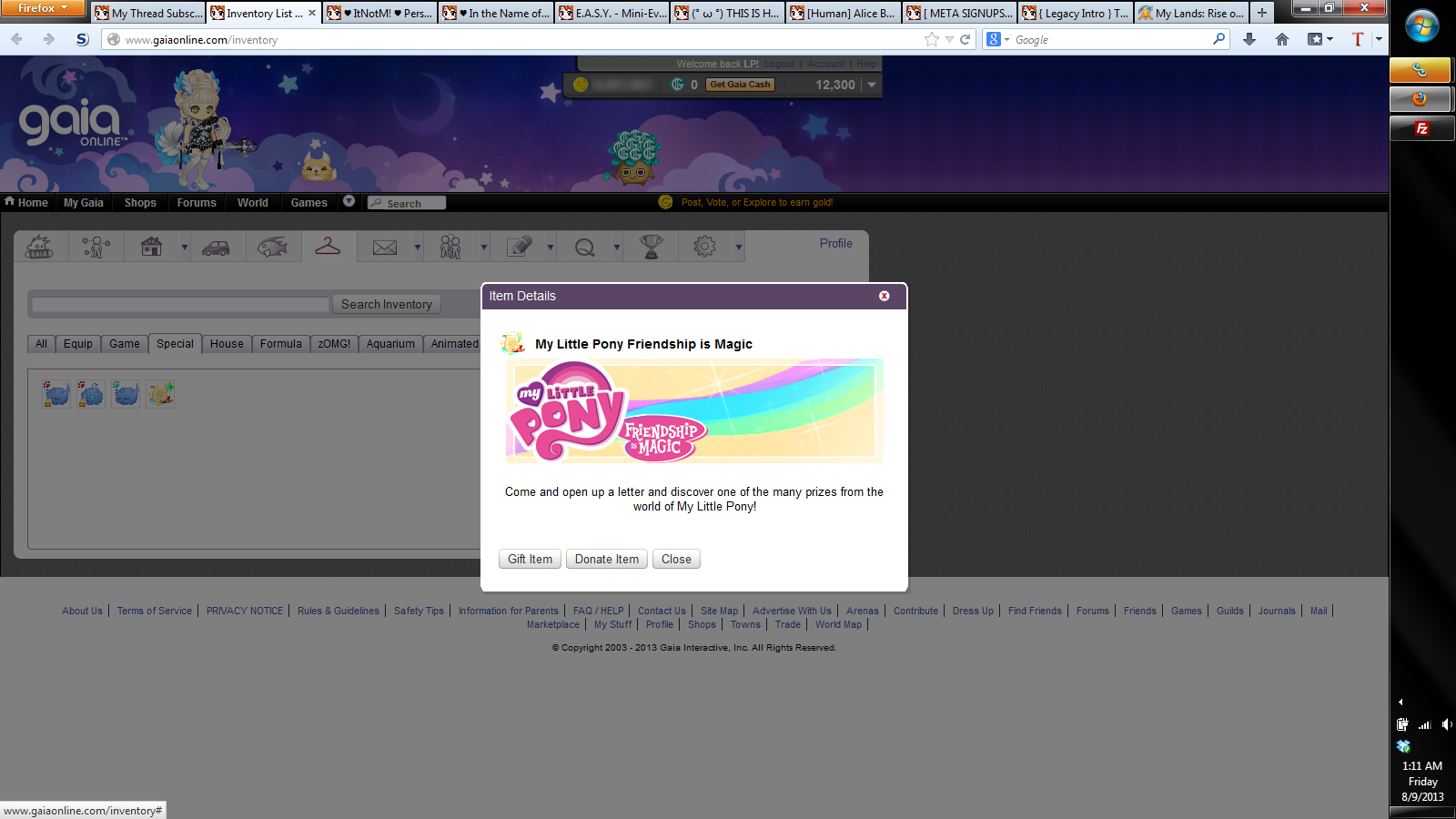This screenshot has height=819, width=1456.
Task: Click the Terms of Service footer link
Action: [155, 611]
